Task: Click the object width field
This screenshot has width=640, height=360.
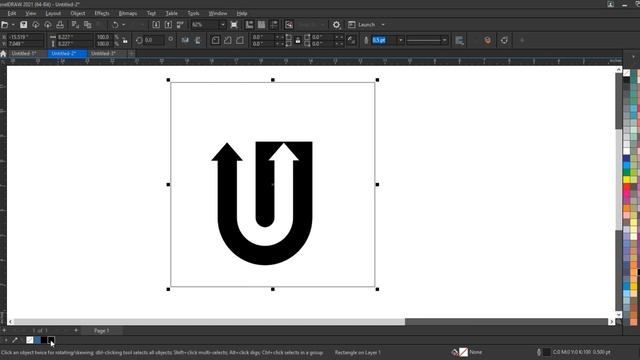Action: click(x=75, y=37)
